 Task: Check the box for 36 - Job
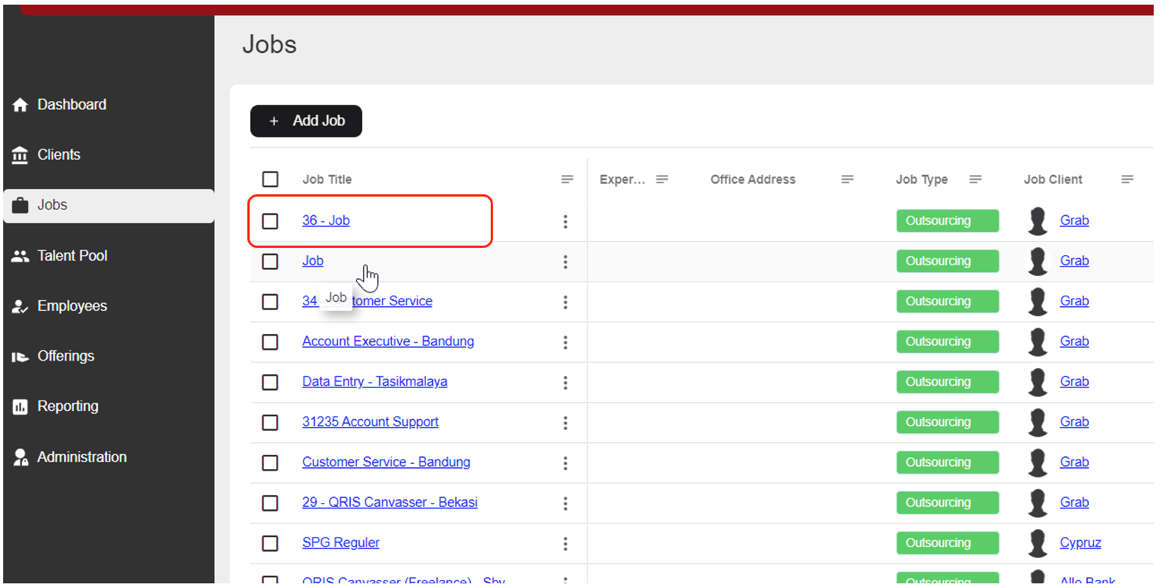point(270,221)
